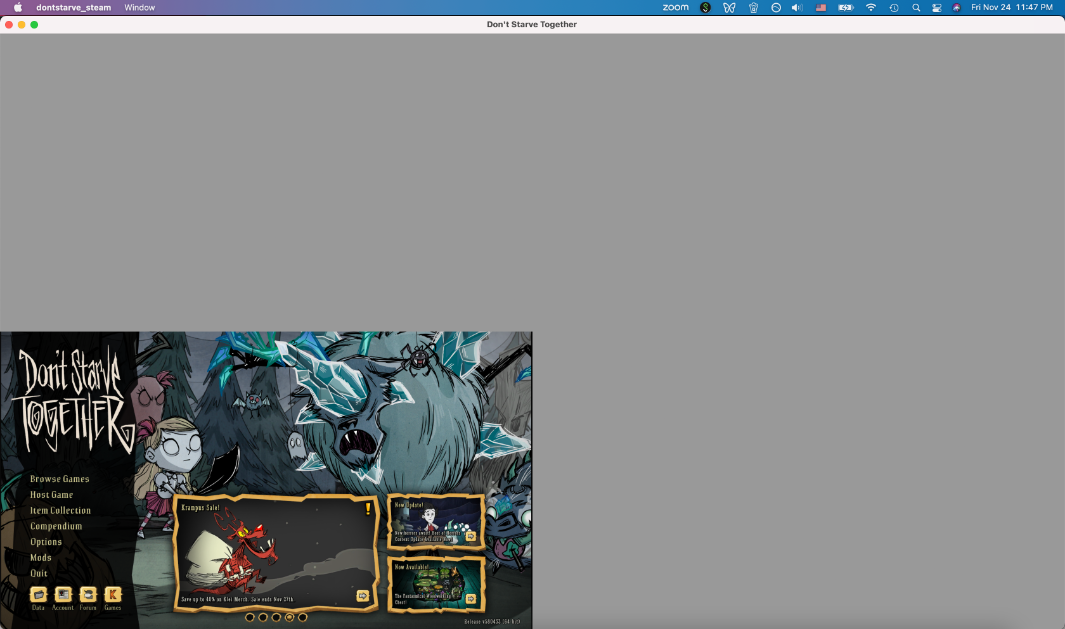The width and height of the screenshot is (1065, 629).
Task: Open dontstarve_steam app menu
Action: tap(73, 7)
